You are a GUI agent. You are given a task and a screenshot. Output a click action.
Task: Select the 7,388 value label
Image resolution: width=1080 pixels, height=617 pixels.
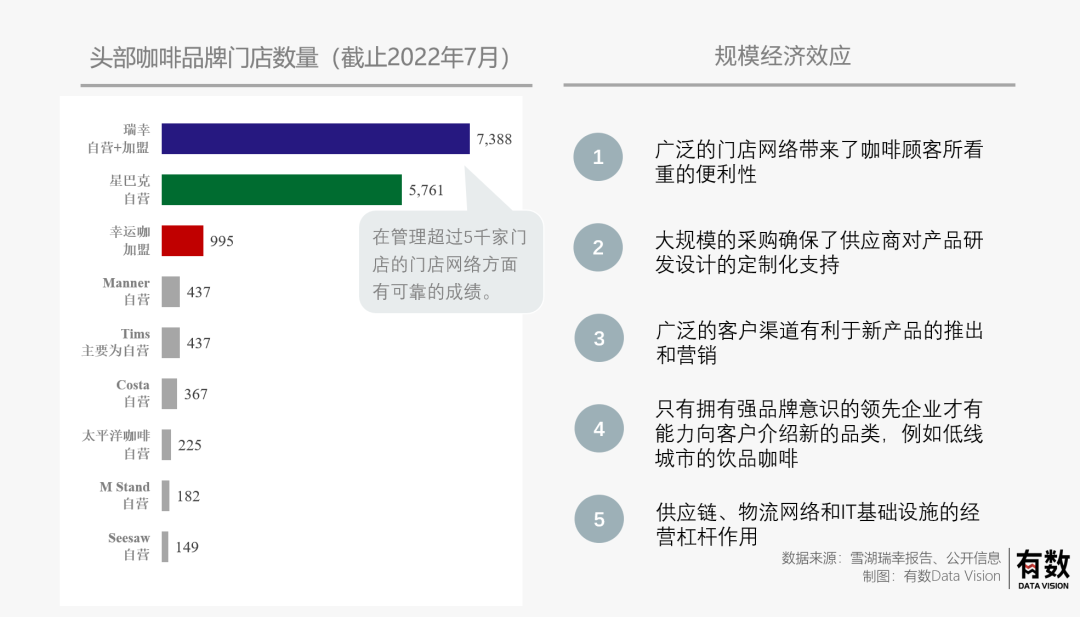tap(494, 139)
